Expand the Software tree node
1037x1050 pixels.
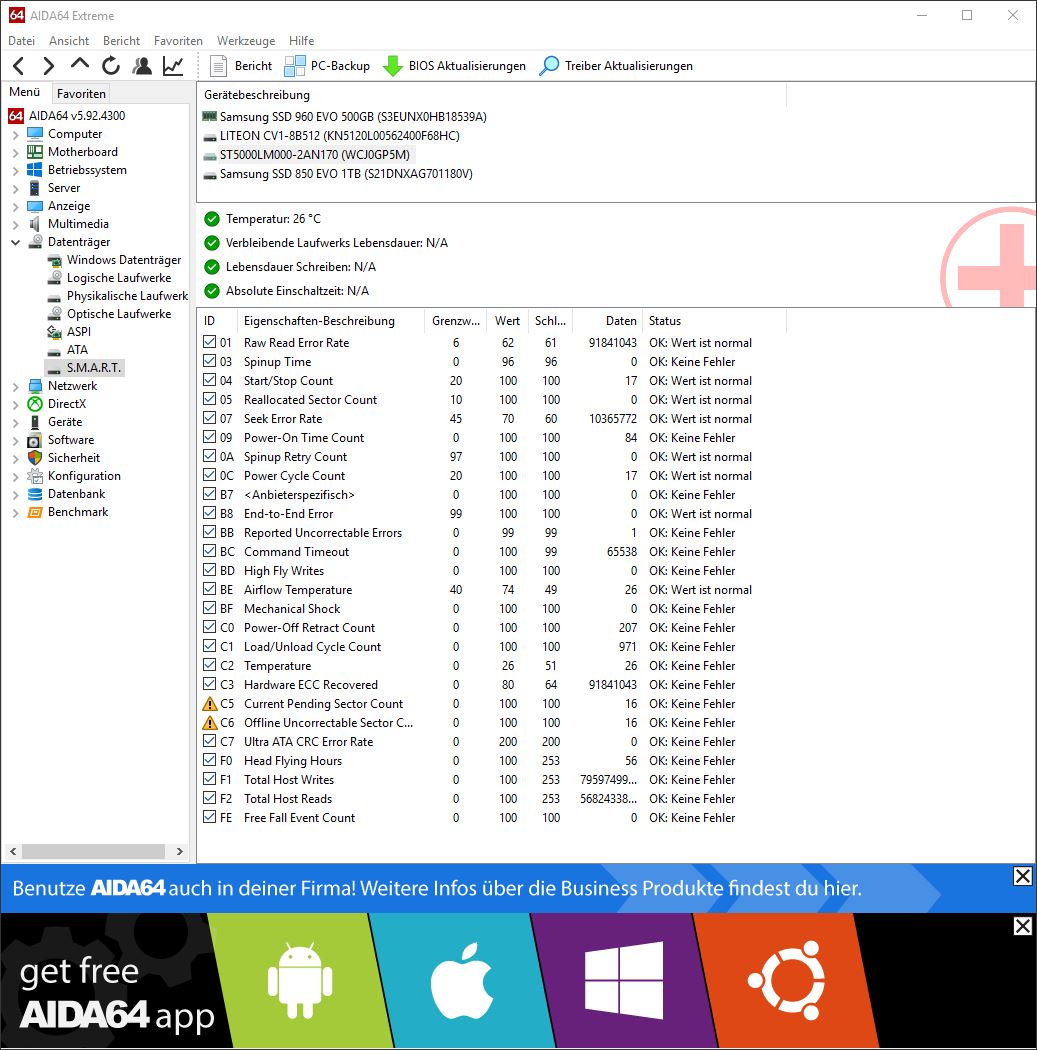click(15, 441)
